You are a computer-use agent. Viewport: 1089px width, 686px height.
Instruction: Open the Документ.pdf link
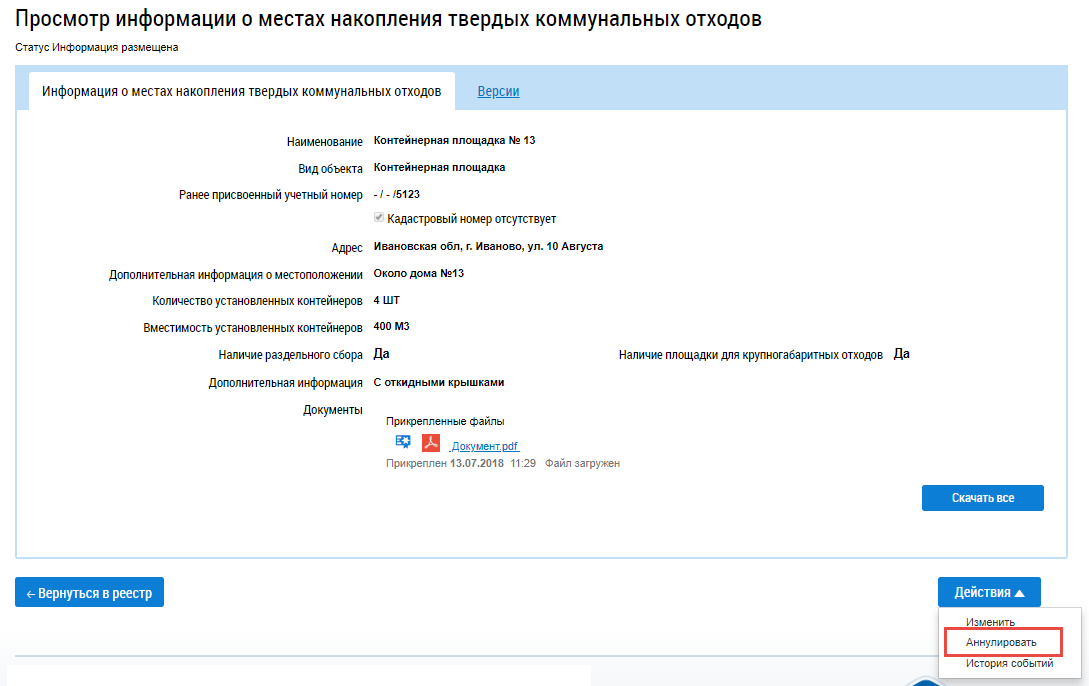[x=485, y=446]
